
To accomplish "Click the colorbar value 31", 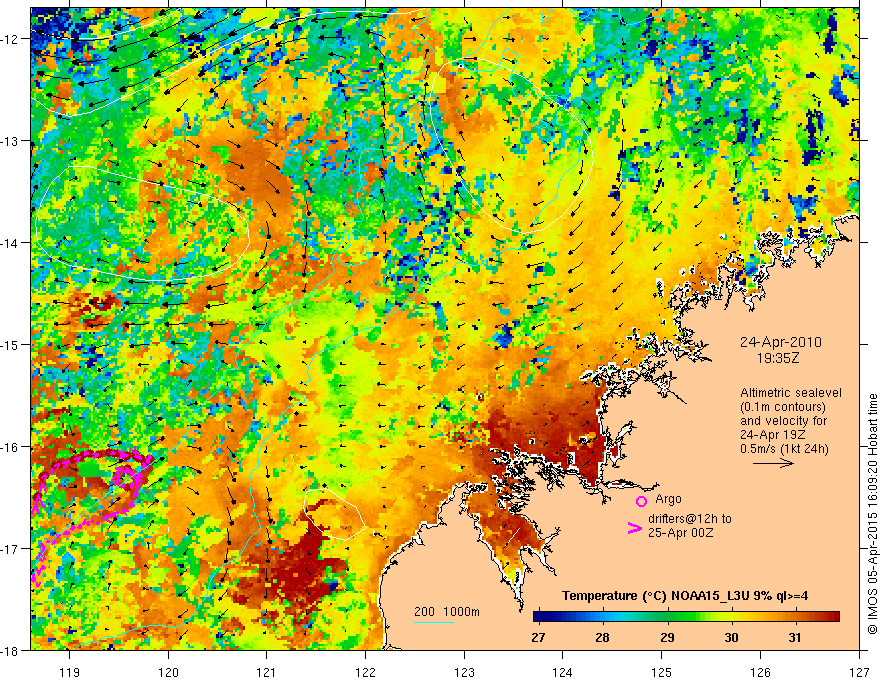I will tap(795, 637).
